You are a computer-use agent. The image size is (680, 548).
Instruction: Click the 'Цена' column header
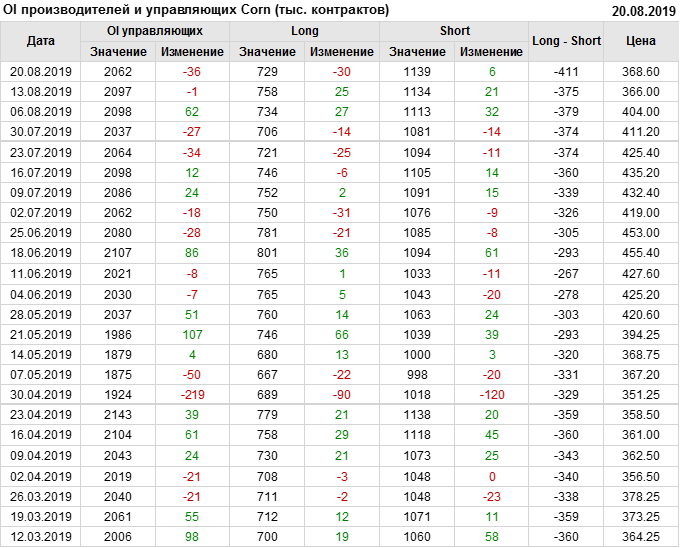point(640,41)
